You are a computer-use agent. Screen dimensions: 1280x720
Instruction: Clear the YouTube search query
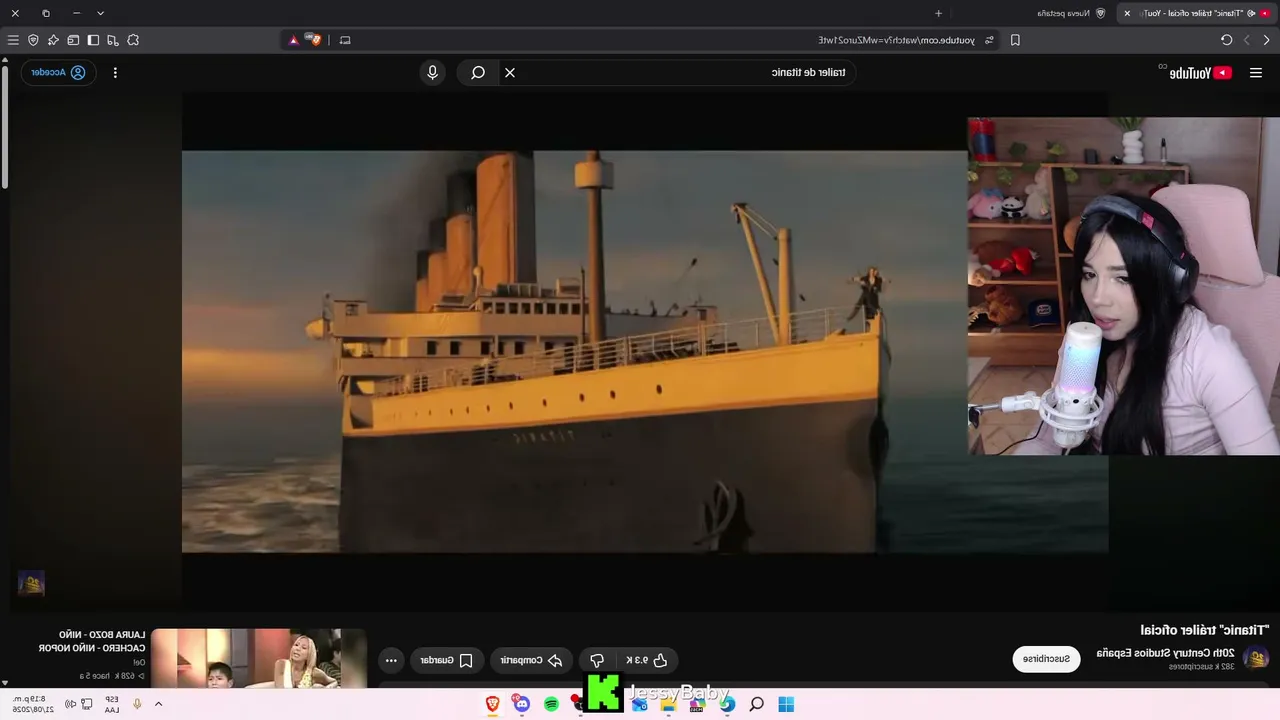509,72
